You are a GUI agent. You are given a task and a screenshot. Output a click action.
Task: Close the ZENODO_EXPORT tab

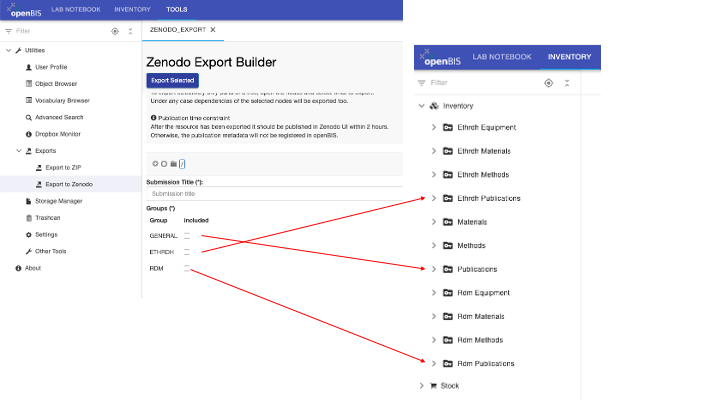click(213, 30)
